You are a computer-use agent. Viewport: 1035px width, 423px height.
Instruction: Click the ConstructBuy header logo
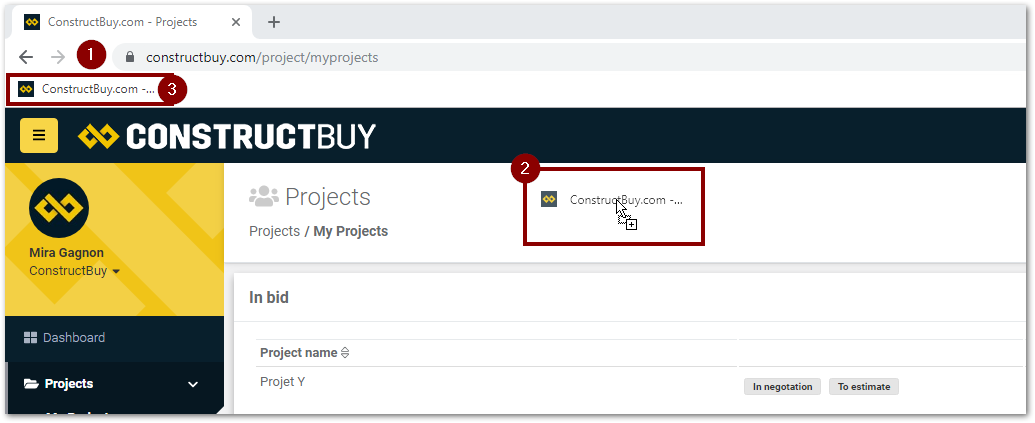[x=227, y=135]
